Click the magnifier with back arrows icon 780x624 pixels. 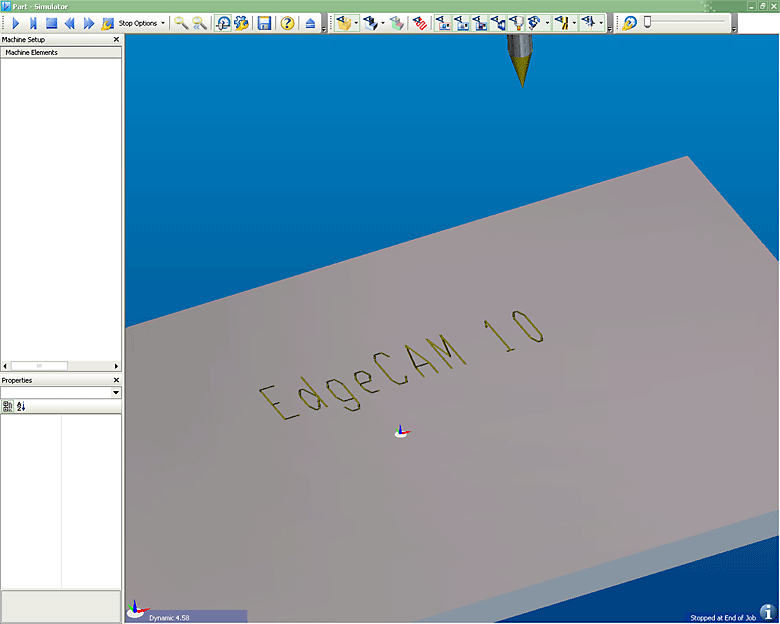pyautogui.click(x=199, y=23)
